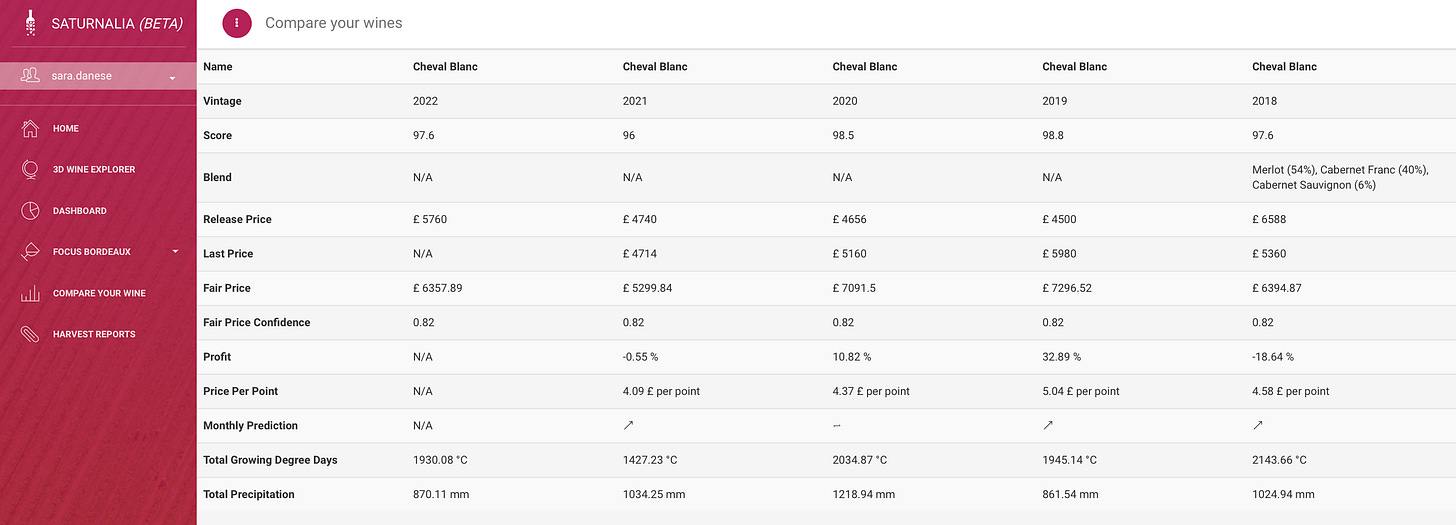1456x525 pixels.
Task: Click the Dashboard pie chart icon
Action: click(x=31, y=211)
